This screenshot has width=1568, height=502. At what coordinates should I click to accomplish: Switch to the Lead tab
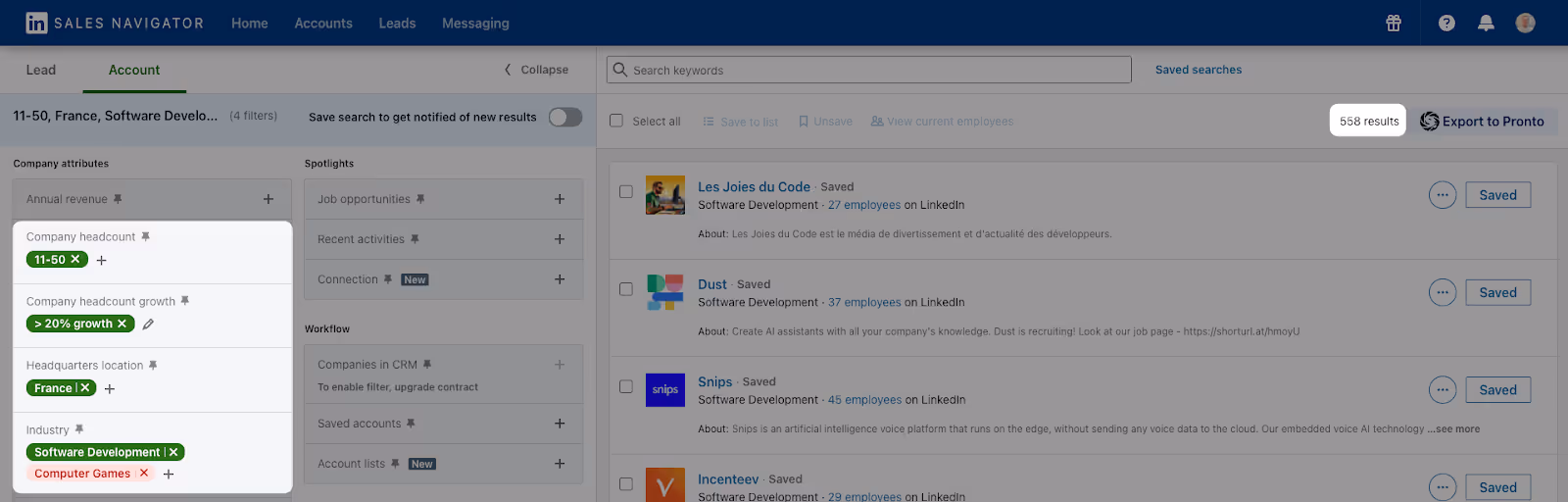pyautogui.click(x=41, y=70)
